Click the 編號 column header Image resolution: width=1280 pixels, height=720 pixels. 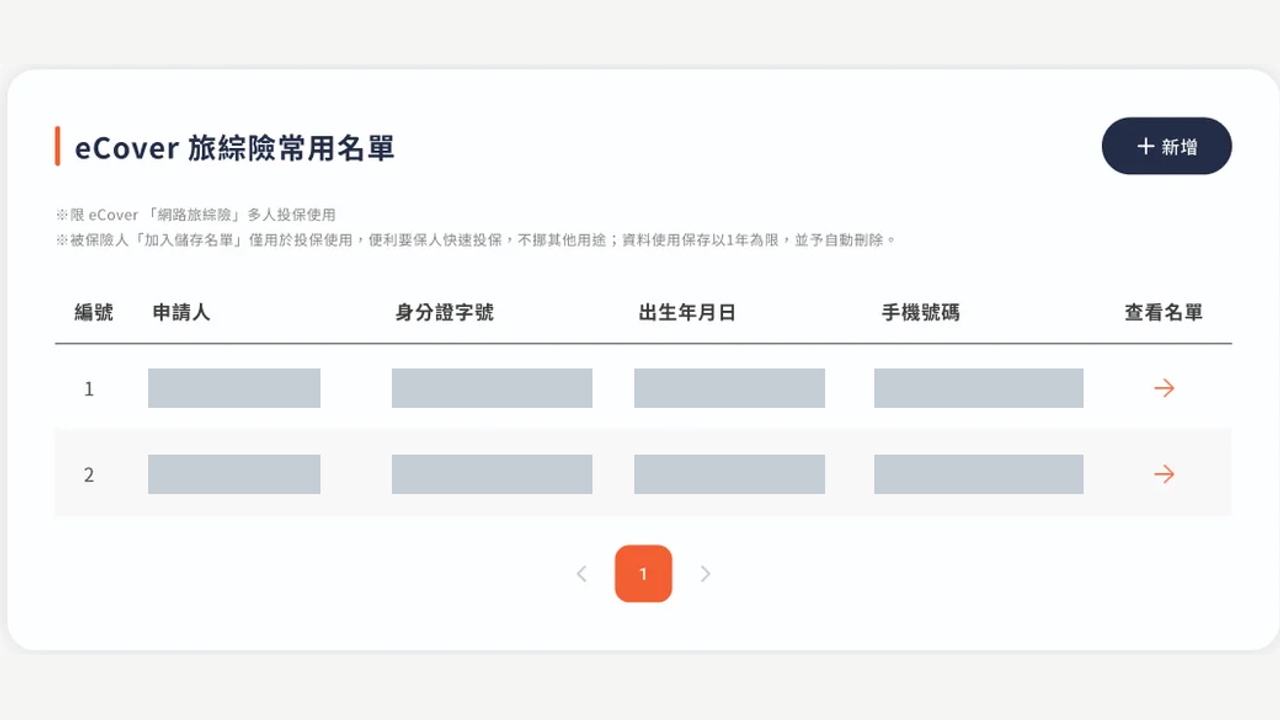pyautogui.click(x=94, y=313)
